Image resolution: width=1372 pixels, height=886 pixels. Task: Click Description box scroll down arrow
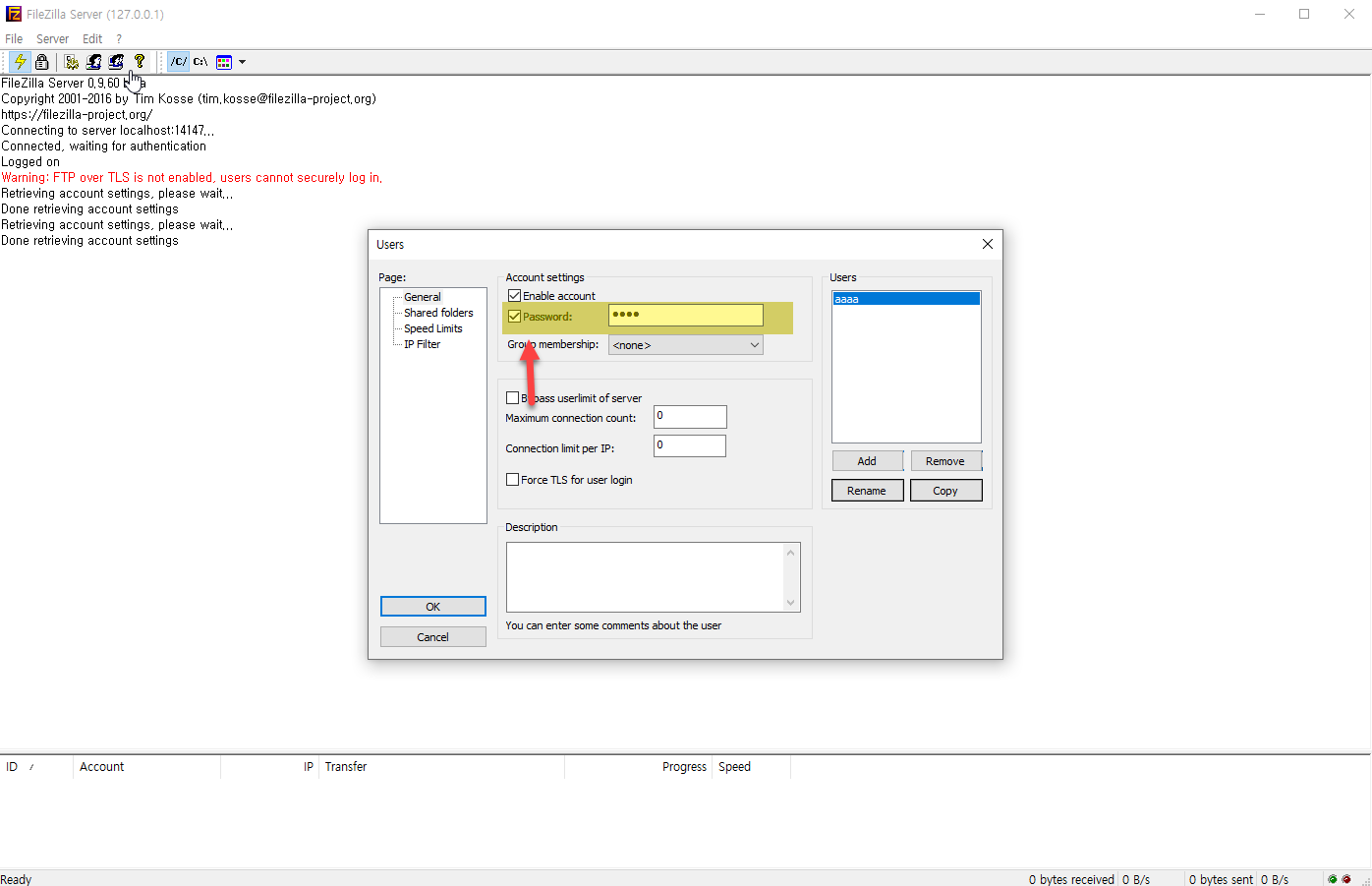coord(790,603)
